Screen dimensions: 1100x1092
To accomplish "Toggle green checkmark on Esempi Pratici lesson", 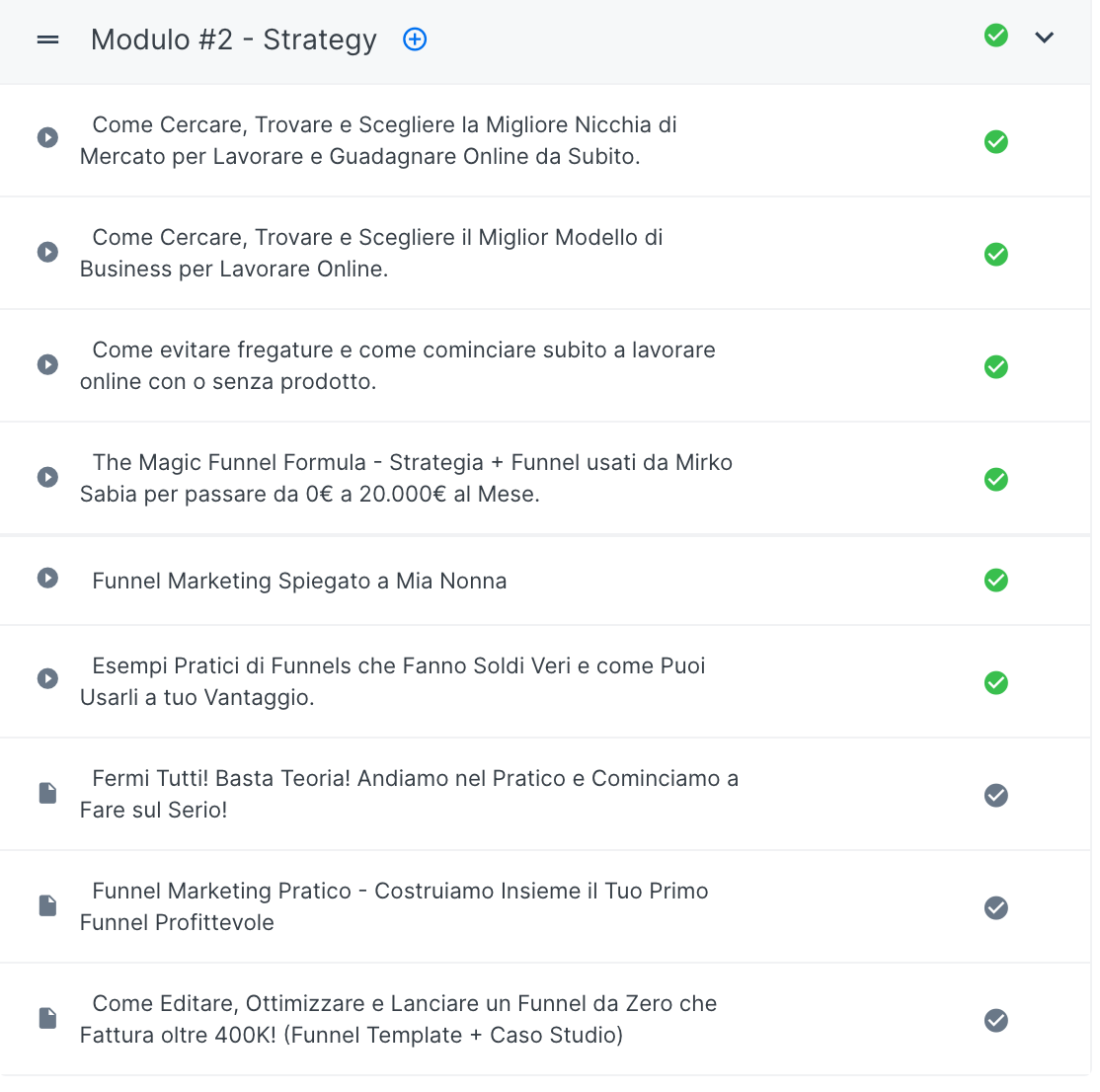I will click(x=995, y=682).
